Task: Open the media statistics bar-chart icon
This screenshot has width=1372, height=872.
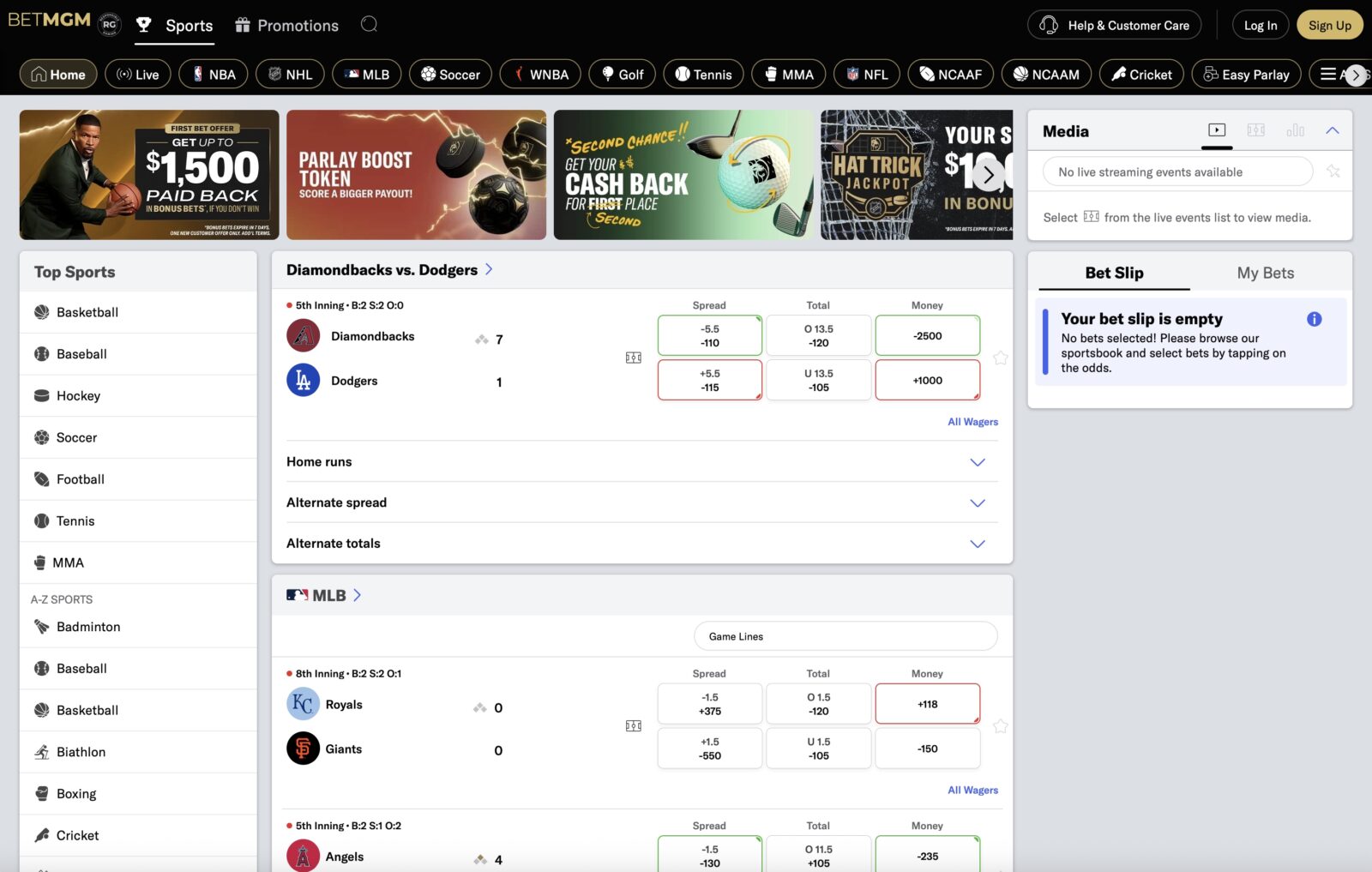Action: coord(1296,130)
